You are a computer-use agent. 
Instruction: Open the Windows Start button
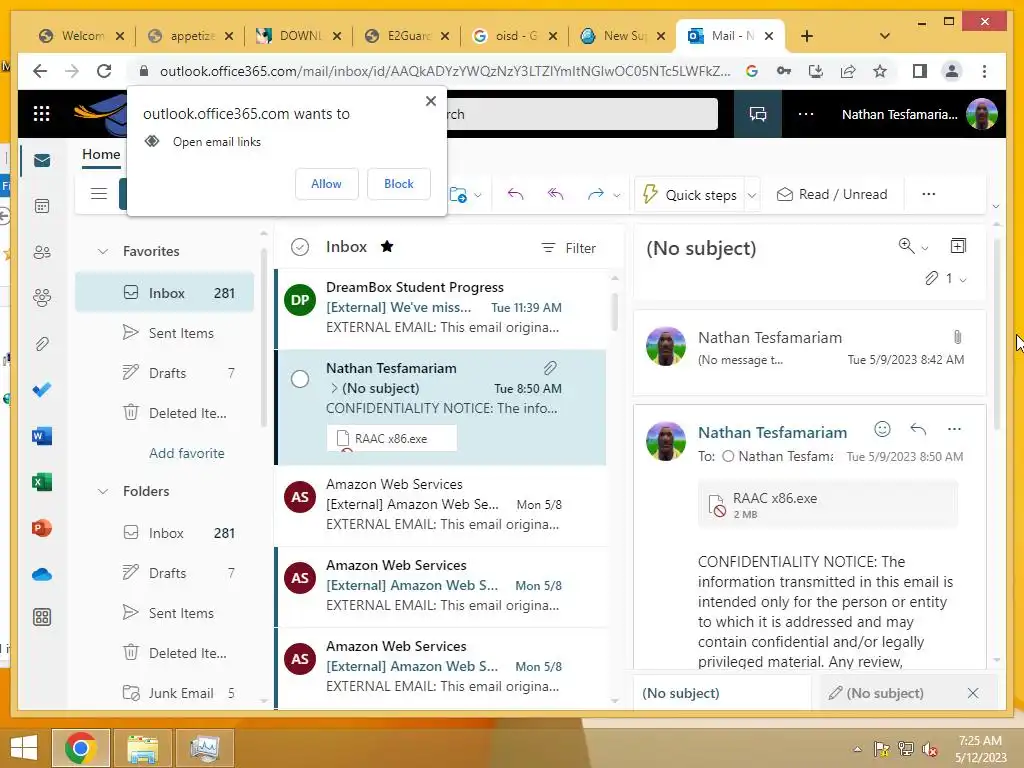point(24,748)
